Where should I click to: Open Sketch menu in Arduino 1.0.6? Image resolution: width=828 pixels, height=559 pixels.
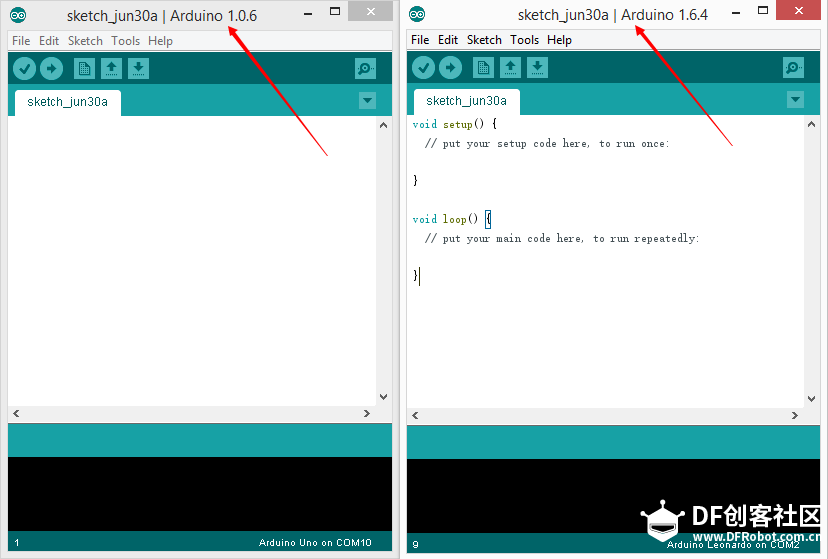[x=85, y=41]
